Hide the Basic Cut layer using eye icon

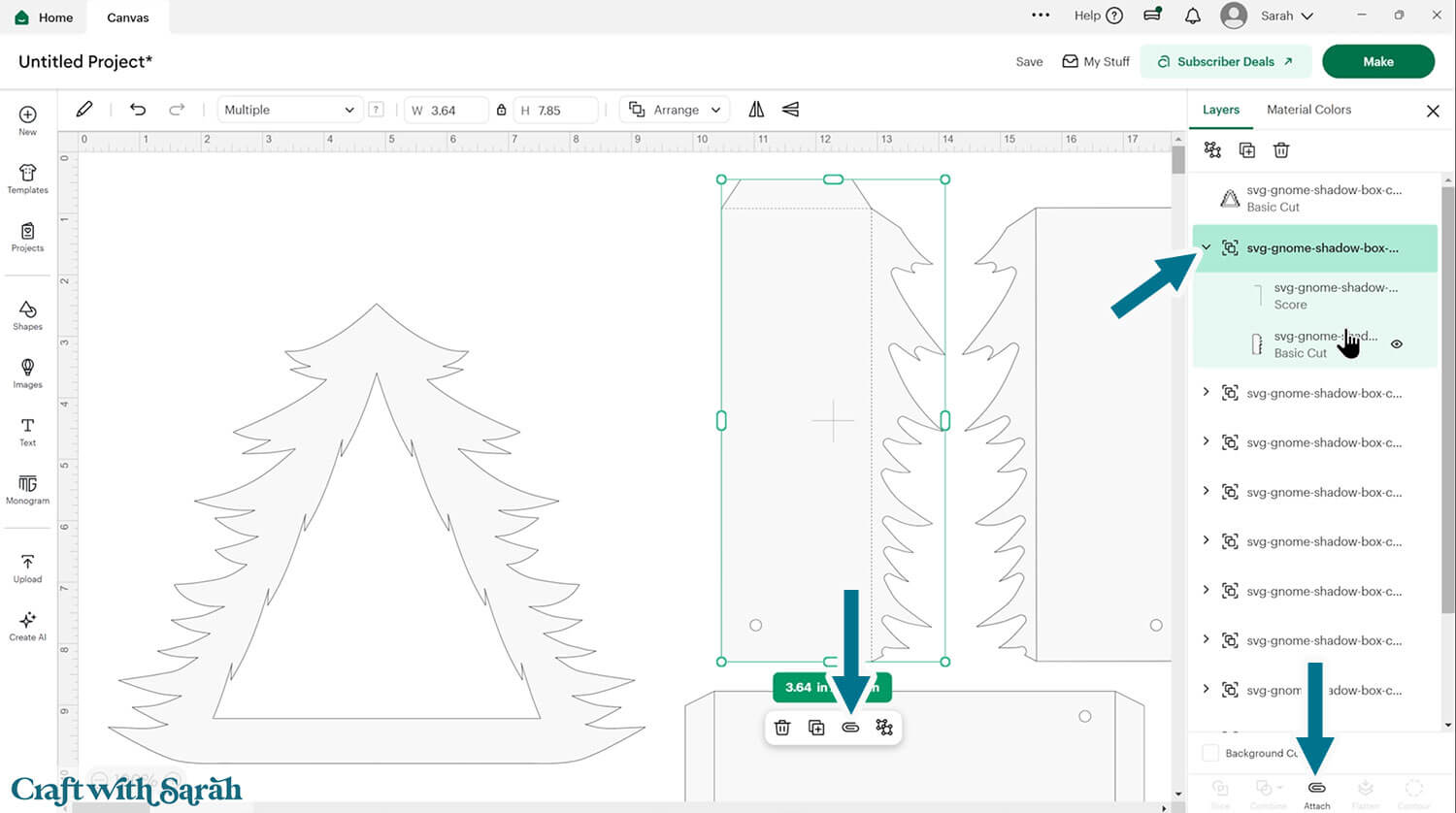1397,344
